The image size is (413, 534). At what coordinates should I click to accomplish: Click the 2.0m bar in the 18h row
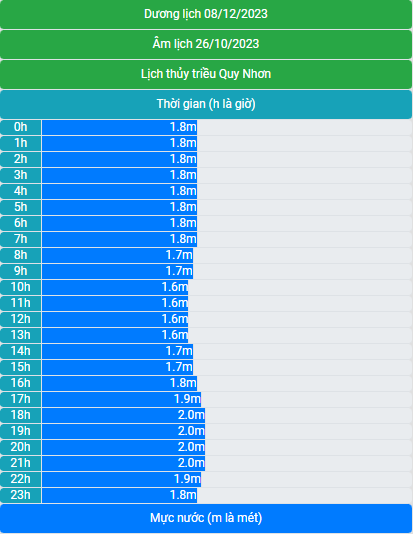[x=124, y=415]
